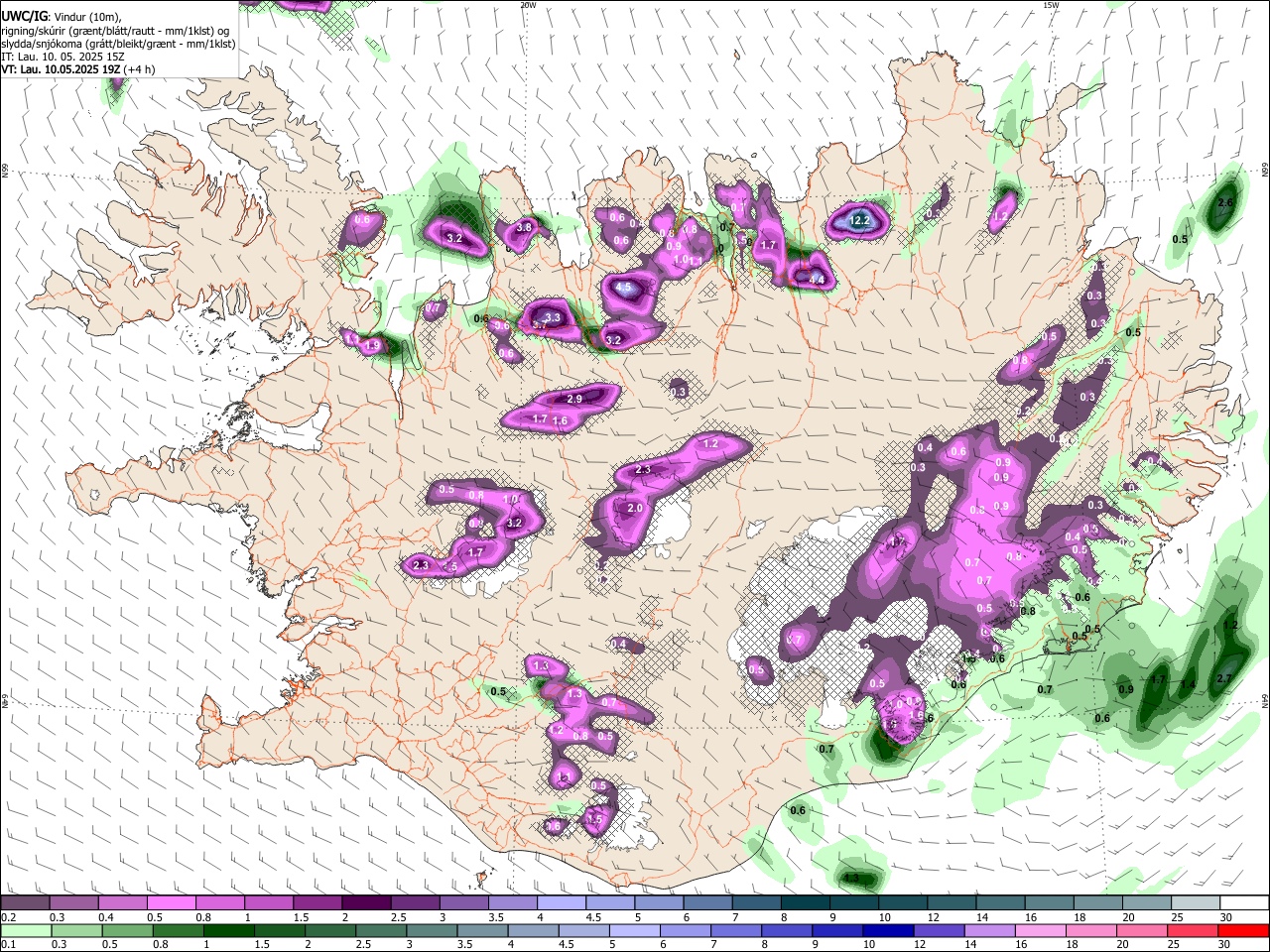The image size is (1270, 952).
Task: Click the darkest purple 2–2.5 snow legend swatch
Action: [365, 903]
